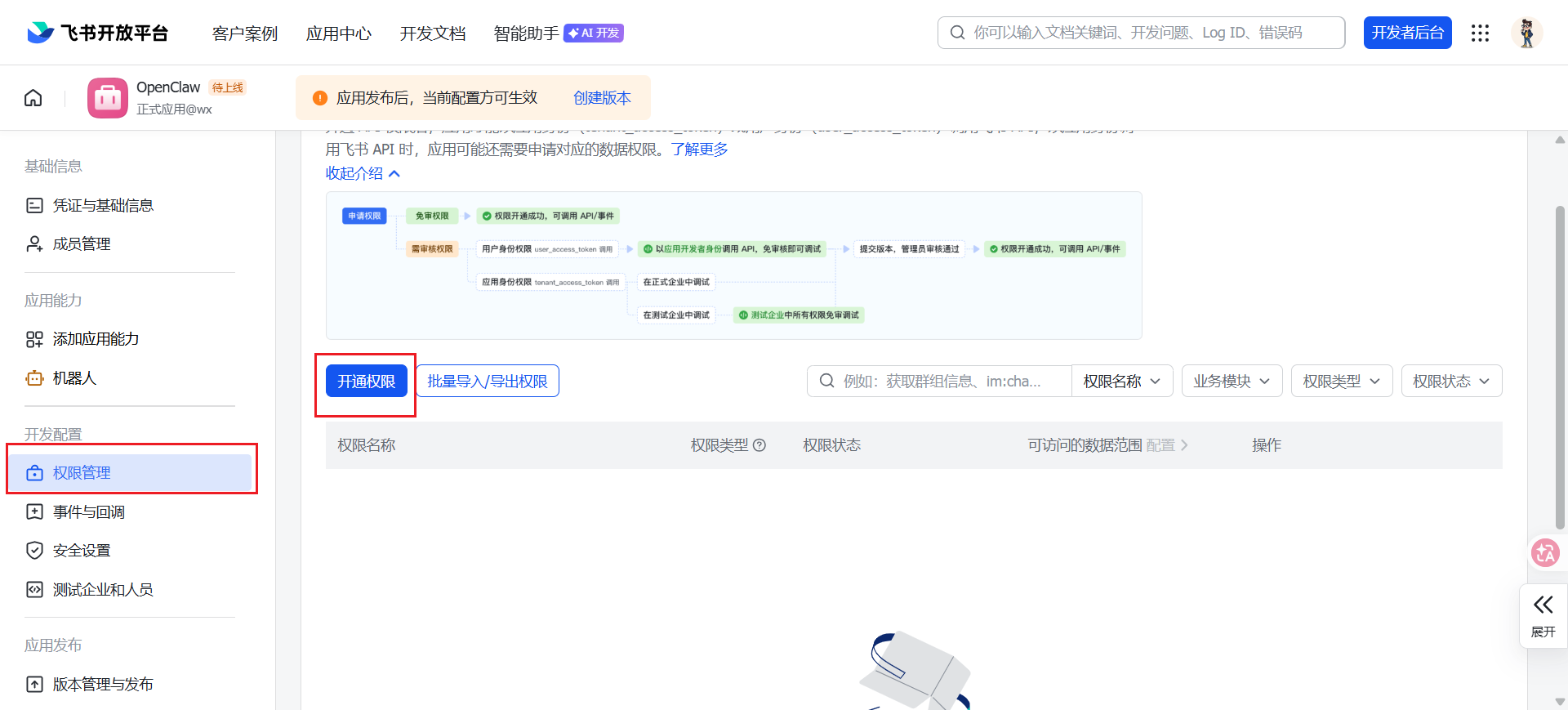Click the help icon beside 权限类型 column
The image size is (1568, 710).
[759, 445]
